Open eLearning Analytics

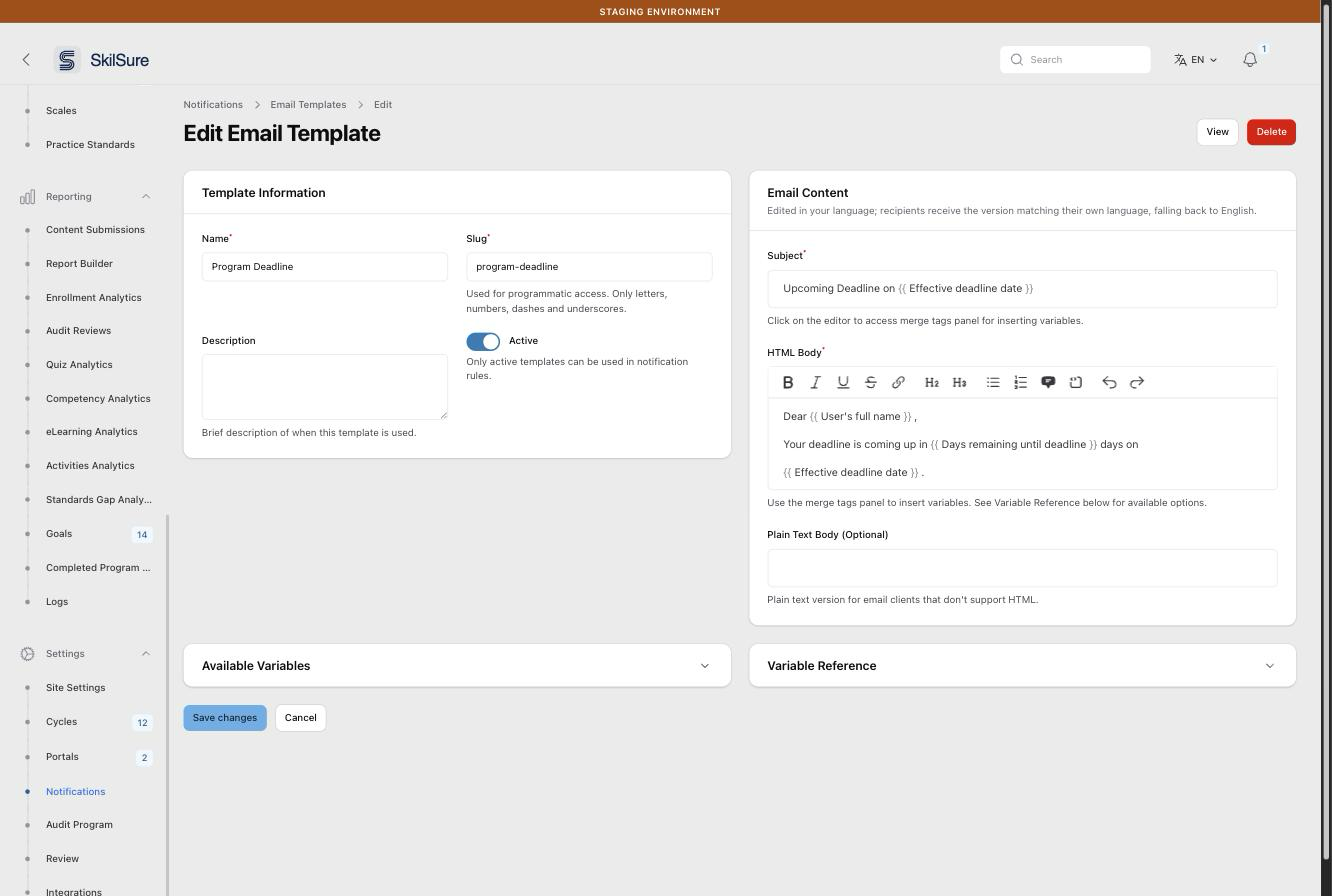(x=91, y=432)
